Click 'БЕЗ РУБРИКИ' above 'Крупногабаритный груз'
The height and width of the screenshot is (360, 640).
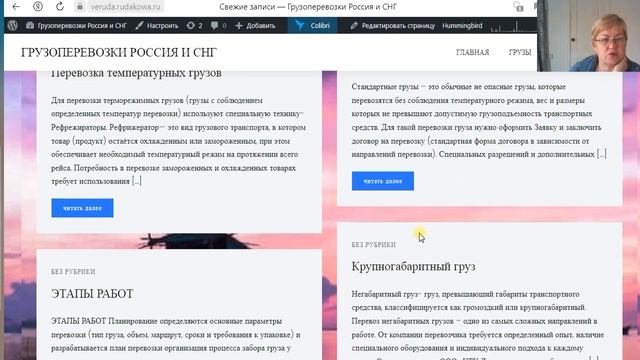point(373,245)
